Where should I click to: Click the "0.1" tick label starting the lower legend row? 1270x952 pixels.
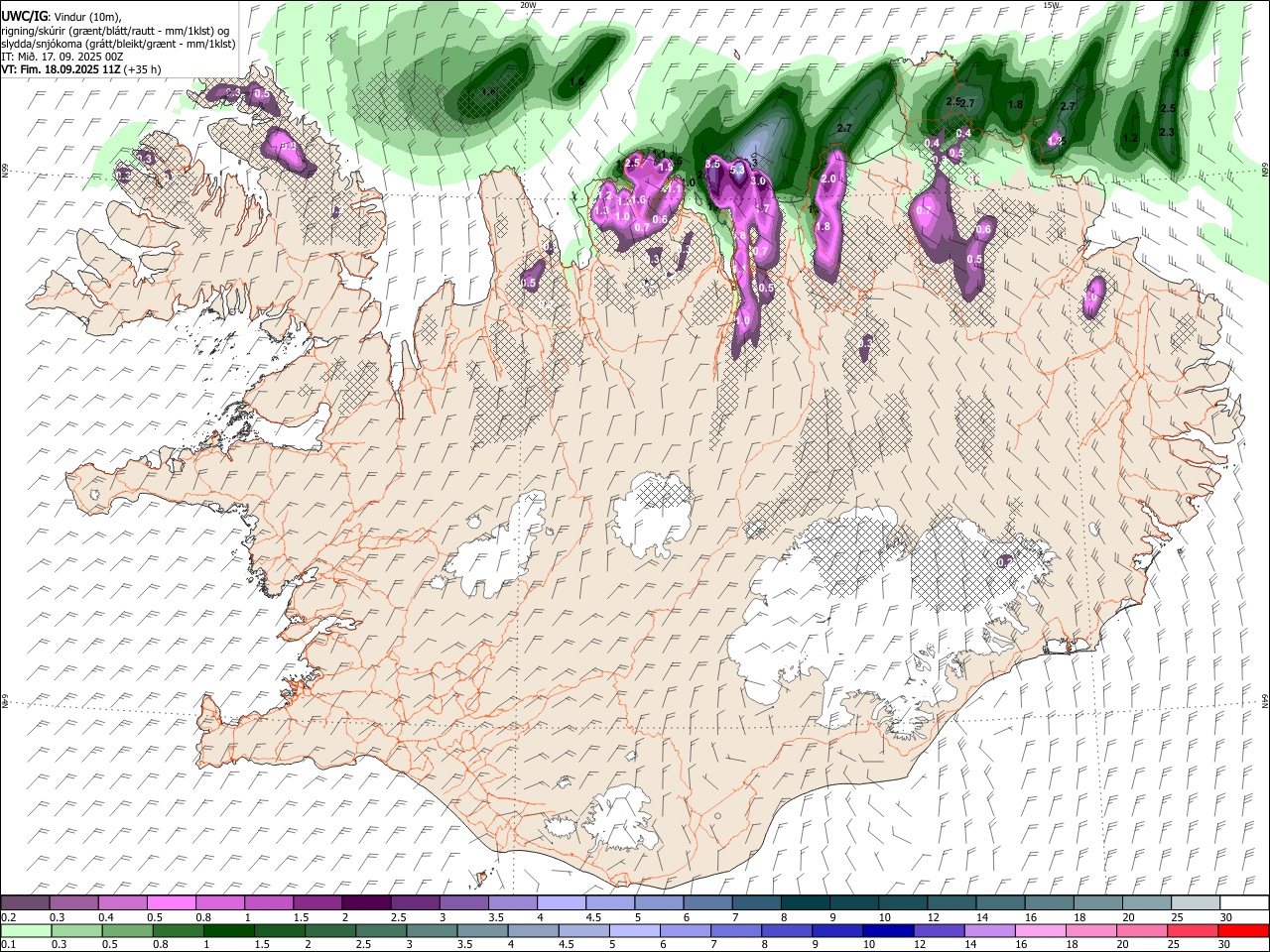pos(8,945)
